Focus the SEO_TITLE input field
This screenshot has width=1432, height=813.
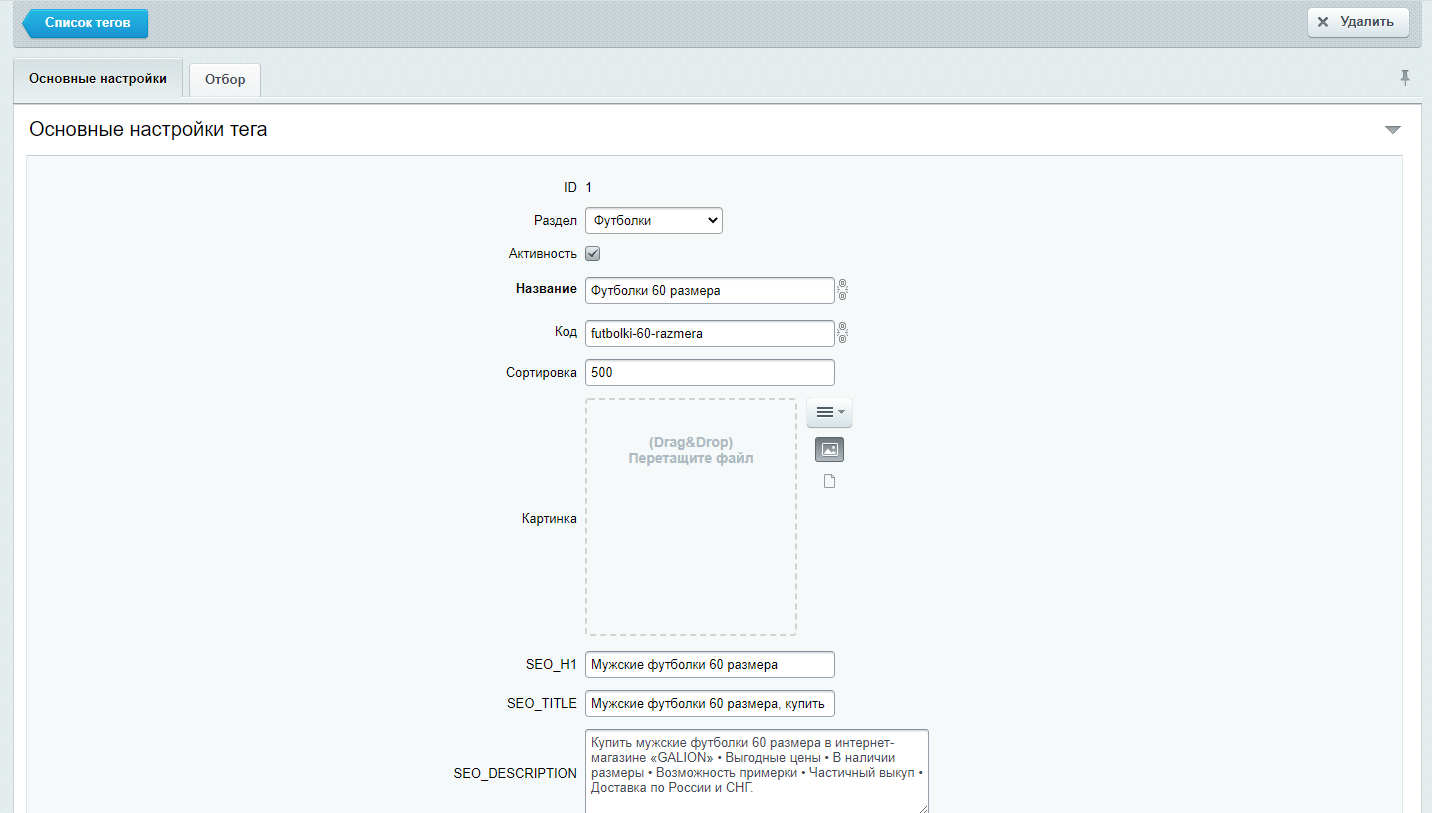click(x=709, y=704)
